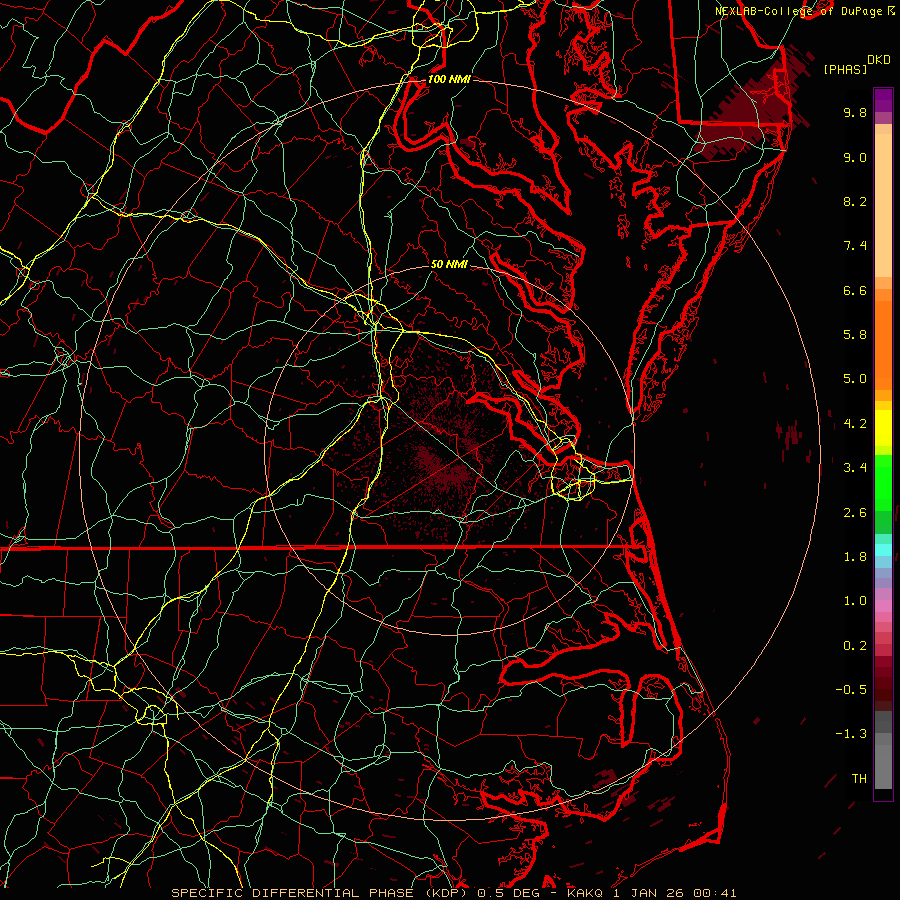
Task: Click the 3.4 value on the scale
Action: click(855, 468)
